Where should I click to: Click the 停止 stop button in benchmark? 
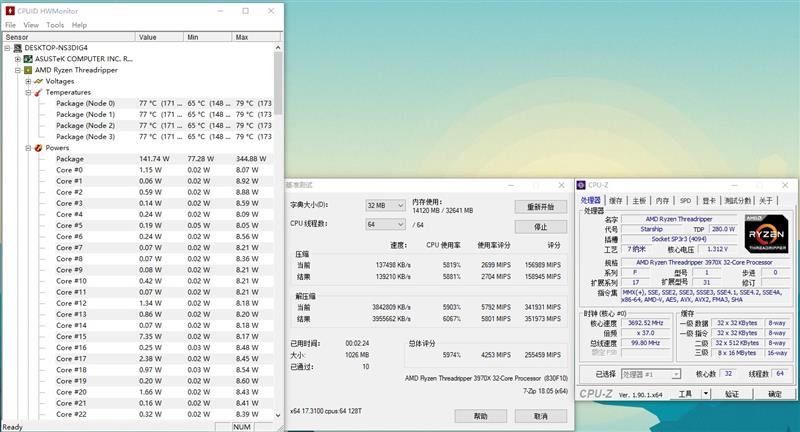click(x=540, y=226)
